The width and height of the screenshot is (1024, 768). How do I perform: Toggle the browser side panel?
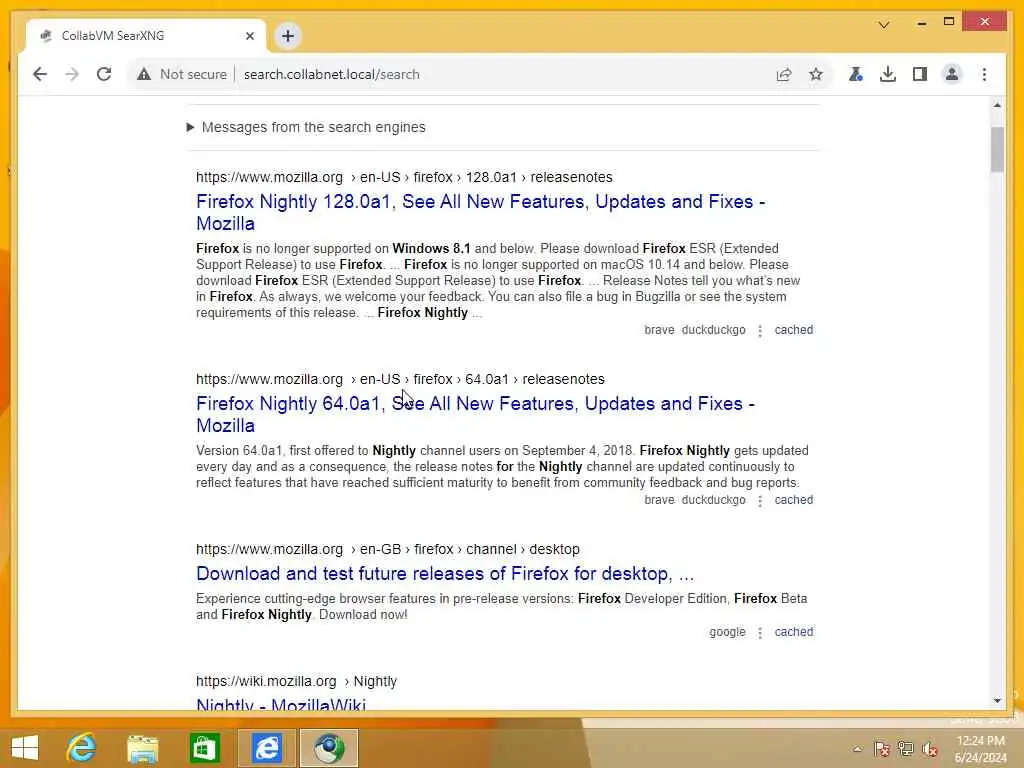point(920,74)
